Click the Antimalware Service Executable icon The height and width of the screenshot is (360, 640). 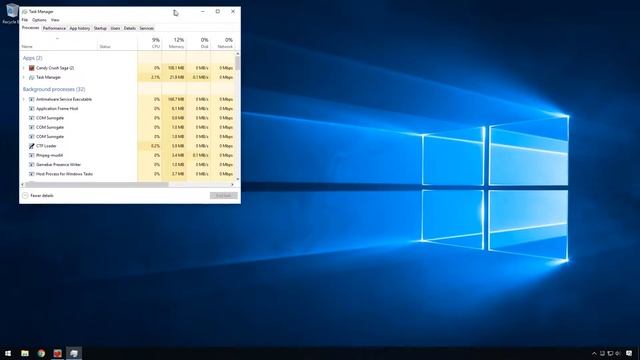coord(31,99)
